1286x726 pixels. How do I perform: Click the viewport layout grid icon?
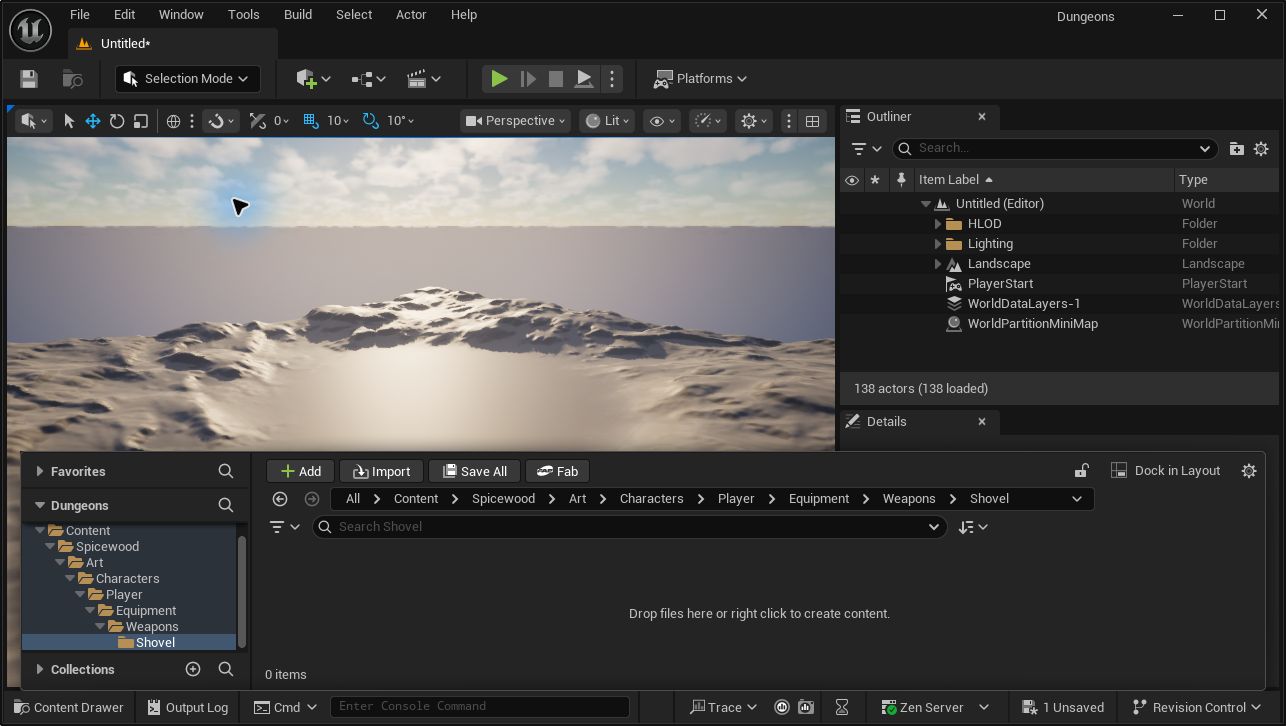click(x=813, y=121)
